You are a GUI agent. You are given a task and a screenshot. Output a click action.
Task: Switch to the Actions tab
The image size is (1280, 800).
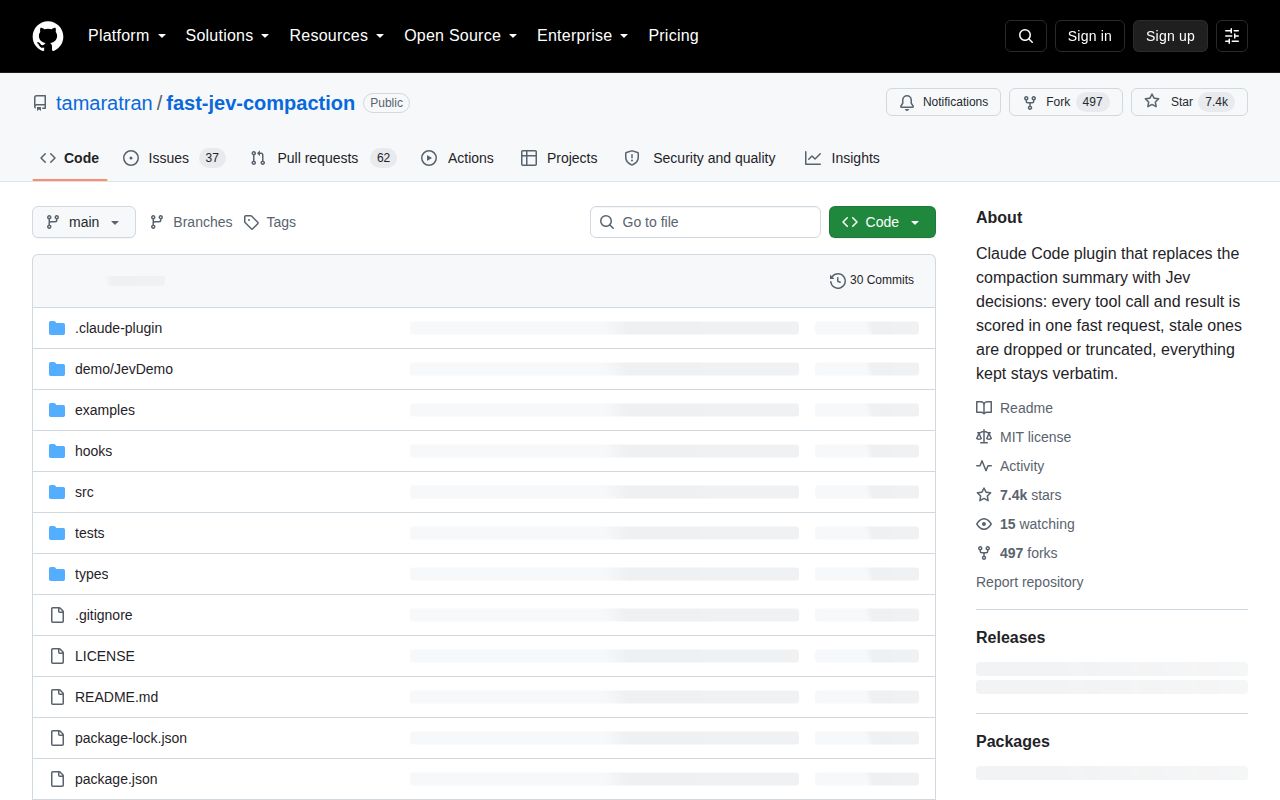(x=457, y=158)
